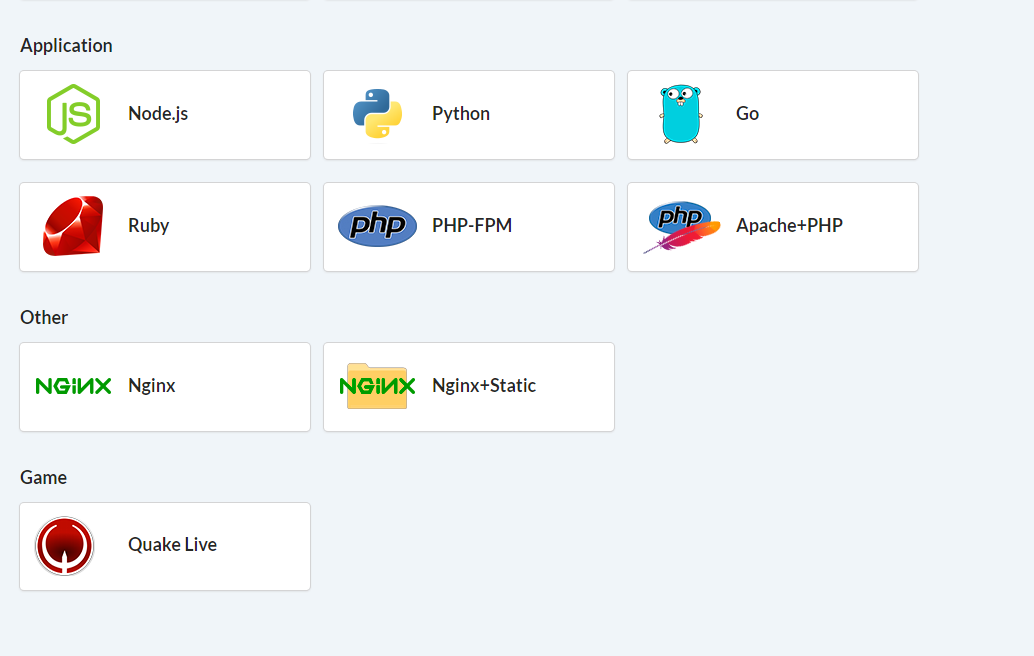Click the Application section heading

[x=66, y=46]
